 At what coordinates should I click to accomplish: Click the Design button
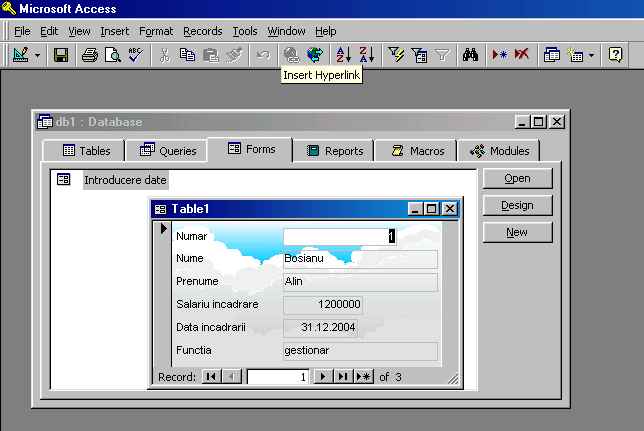tap(517, 205)
